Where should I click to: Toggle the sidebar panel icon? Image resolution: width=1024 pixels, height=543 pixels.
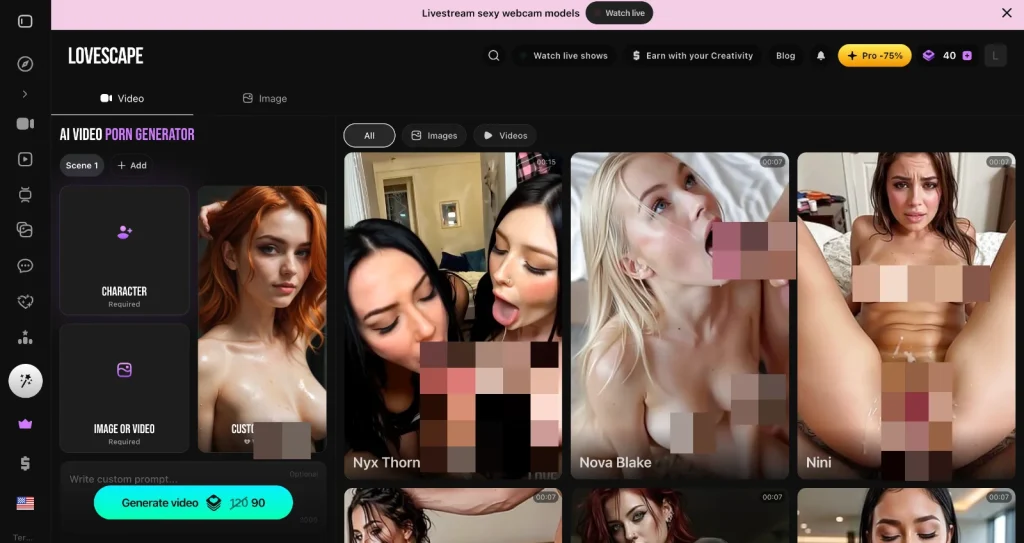[25, 22]
